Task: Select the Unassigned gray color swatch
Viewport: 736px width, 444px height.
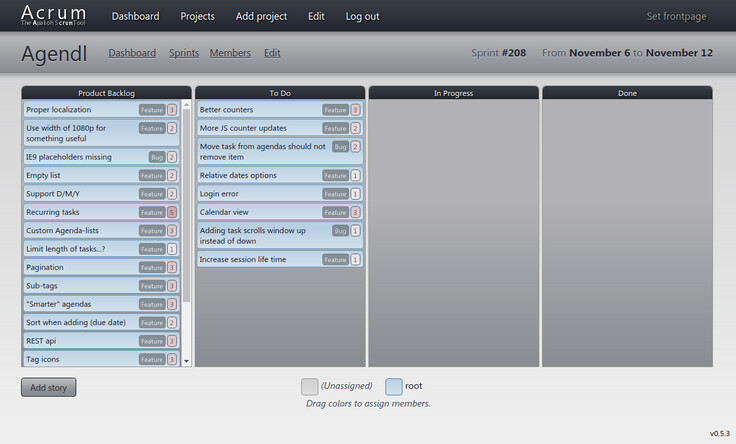Action: tap(310, 386)
